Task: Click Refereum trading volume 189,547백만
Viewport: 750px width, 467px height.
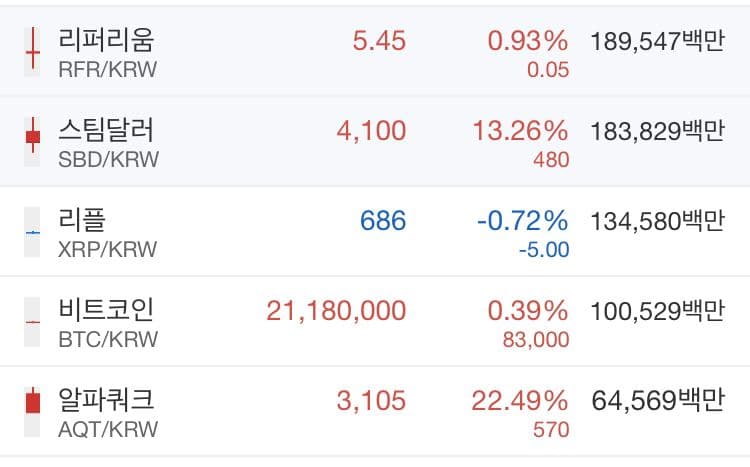Action: 657,42
